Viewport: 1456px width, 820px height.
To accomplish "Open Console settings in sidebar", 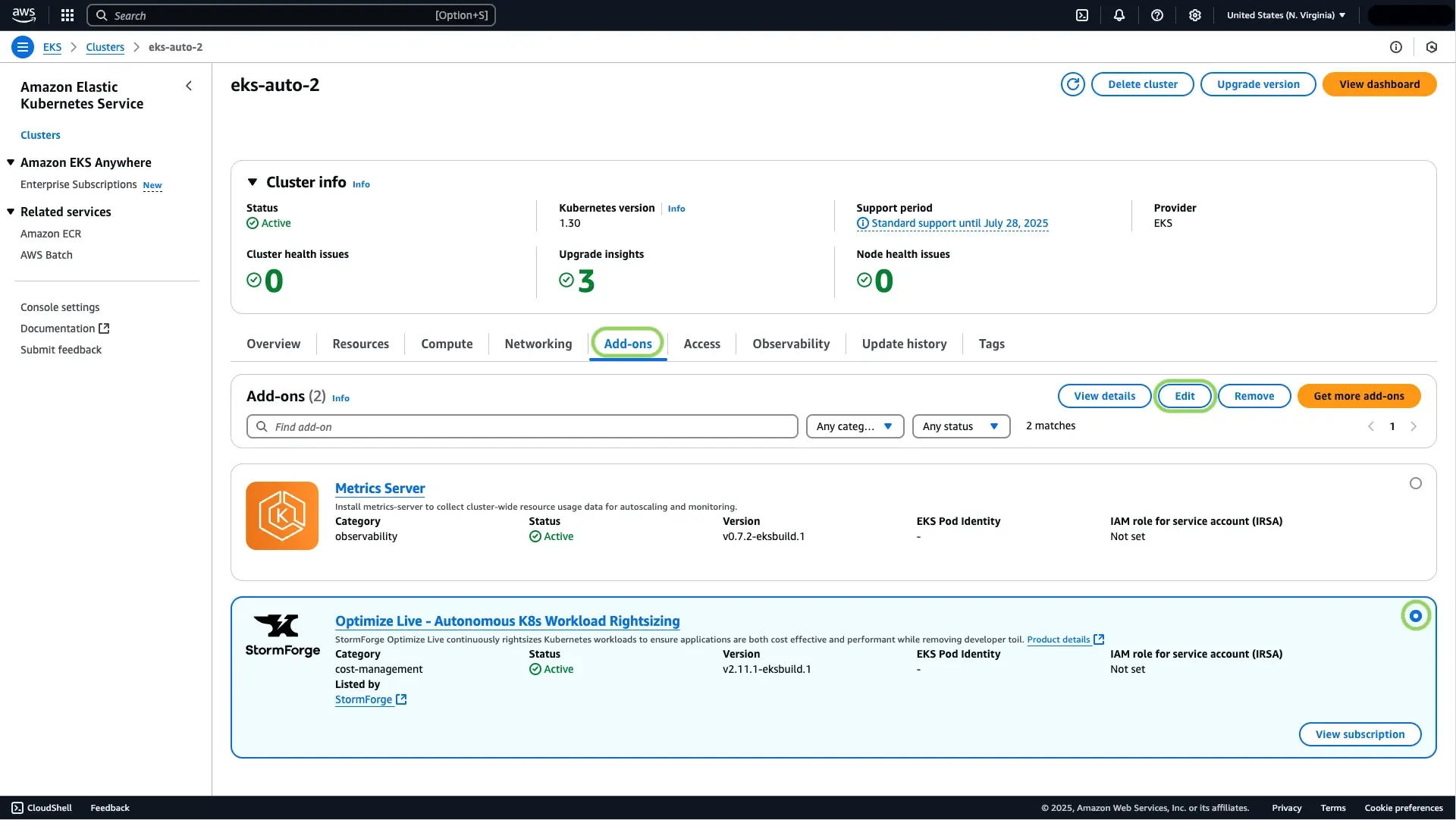I will point(60,307).
